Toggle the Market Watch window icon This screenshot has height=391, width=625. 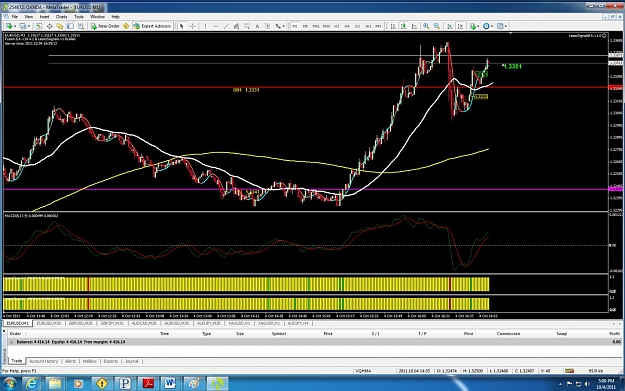tap(39, 26)
